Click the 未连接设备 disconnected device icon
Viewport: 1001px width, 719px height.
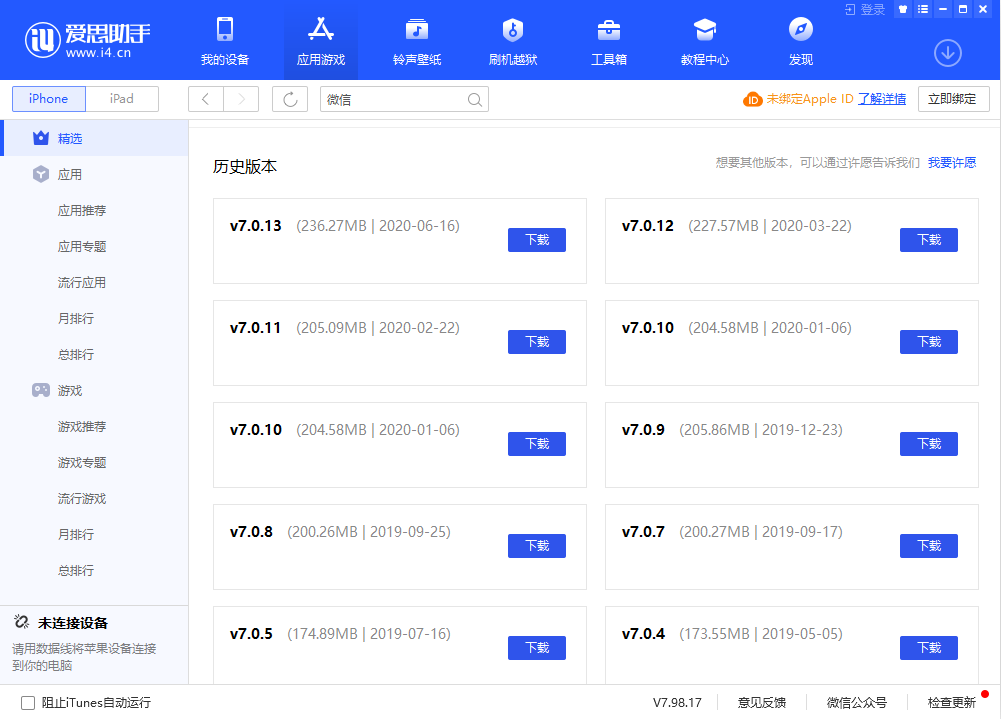21,622
